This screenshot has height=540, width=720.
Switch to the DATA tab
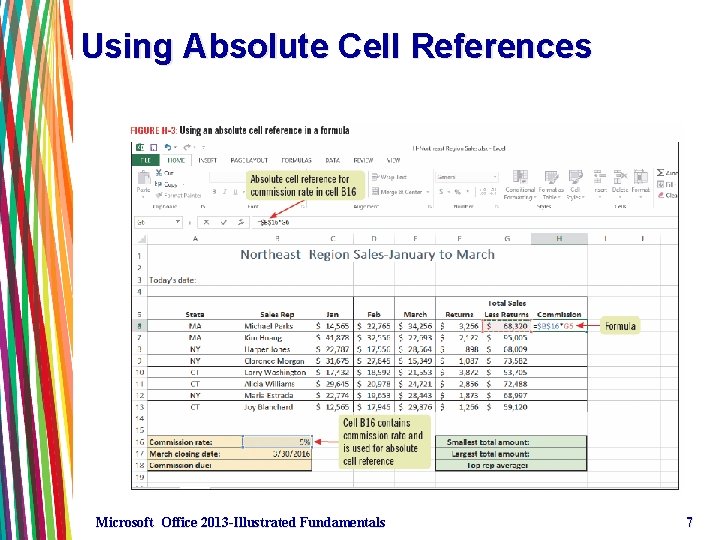[332, 160]
